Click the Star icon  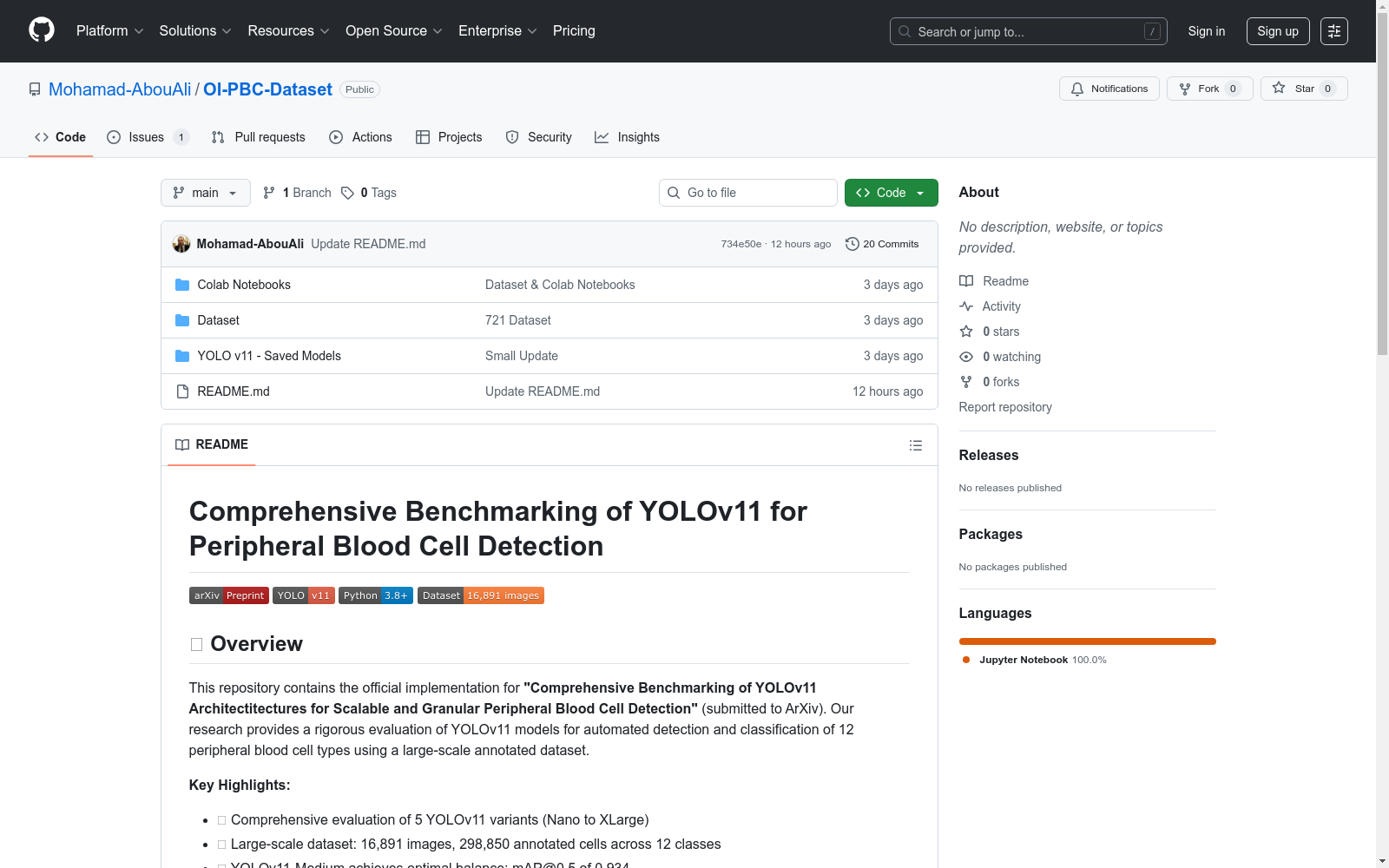[1279, 89]
